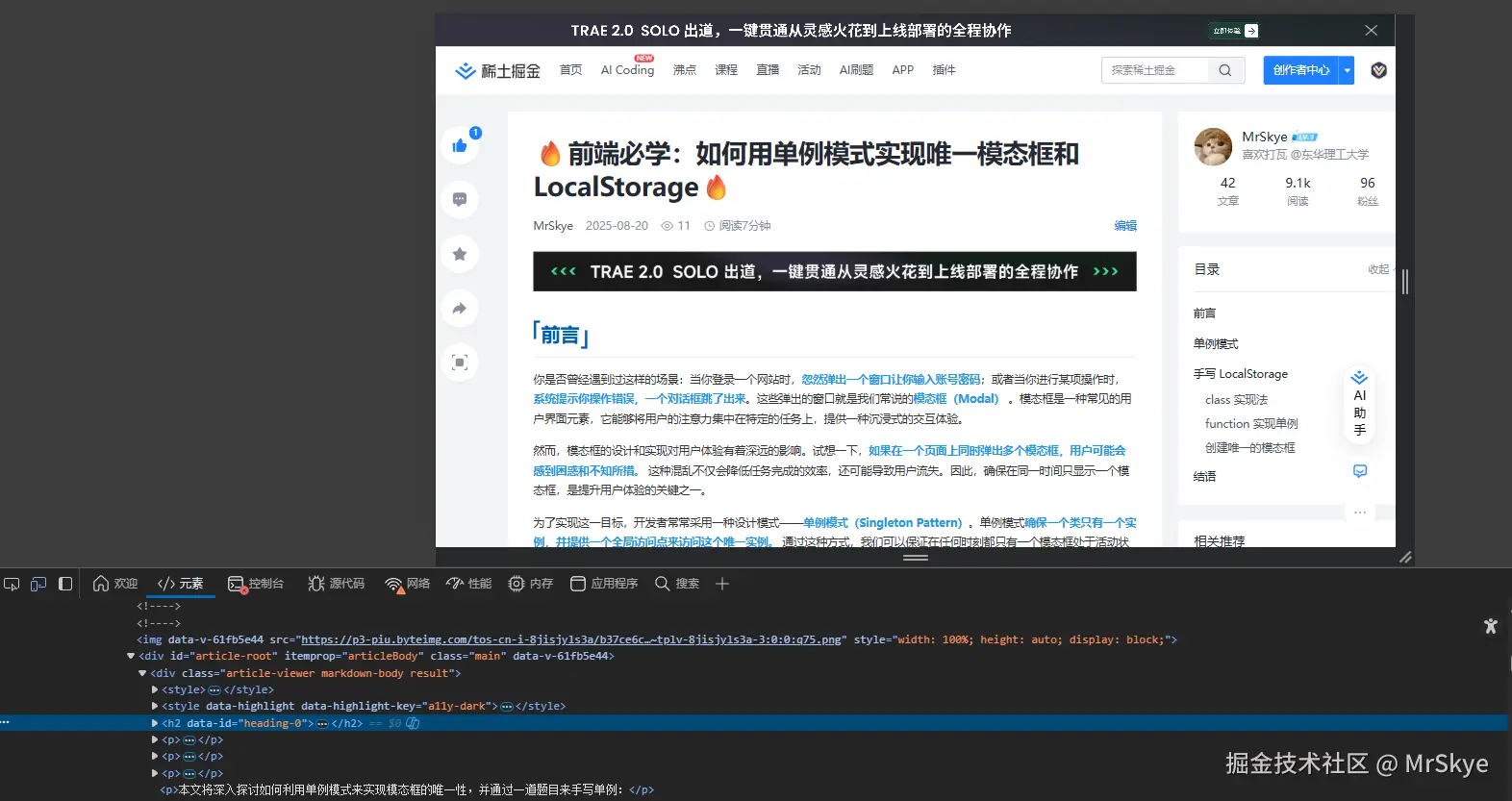1512x801 pixels.
Task: Open the 直播 nav item
Action: 768,70
